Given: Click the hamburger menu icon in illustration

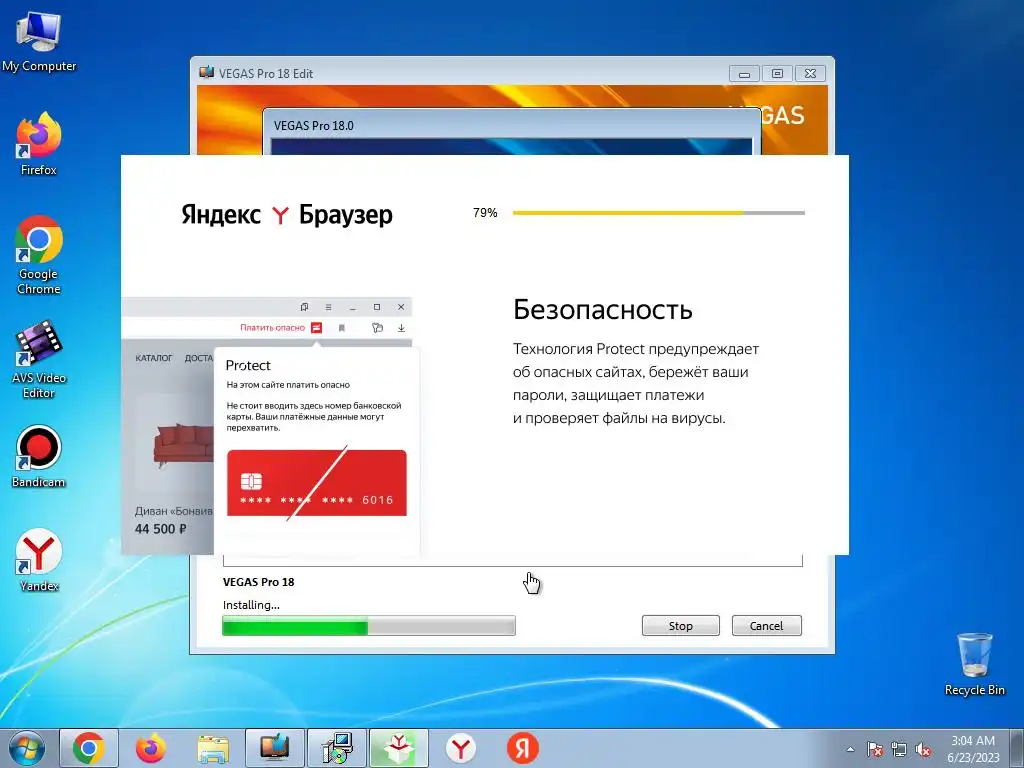Looking at the screenshot, I should pos(328,307).
